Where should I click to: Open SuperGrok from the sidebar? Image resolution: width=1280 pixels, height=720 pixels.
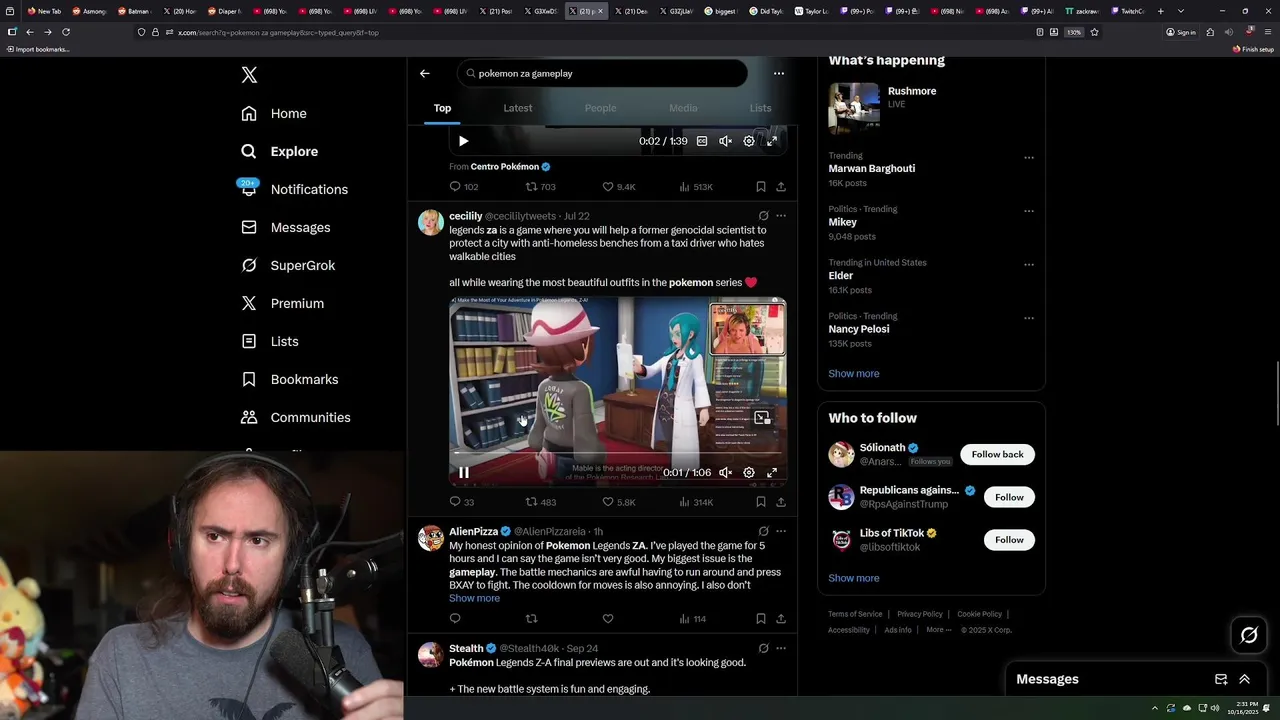[x=288, y=265]
